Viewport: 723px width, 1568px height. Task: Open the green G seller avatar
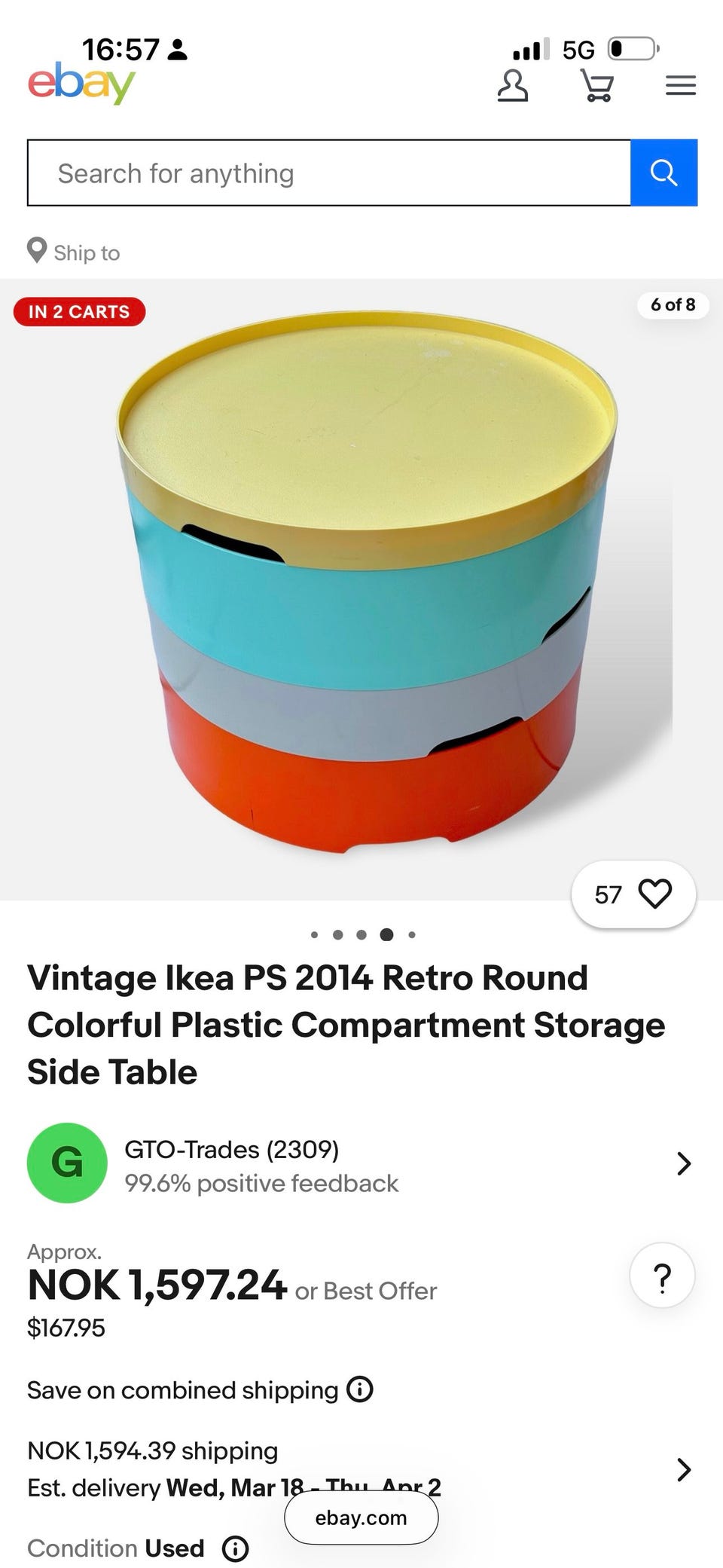pyautogui.click(x=67, y=1163)
